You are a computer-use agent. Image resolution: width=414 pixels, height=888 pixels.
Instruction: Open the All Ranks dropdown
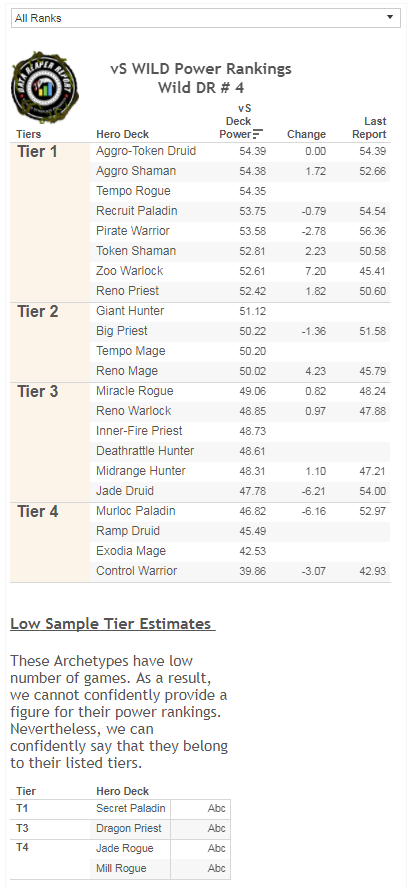pos(206,18)
